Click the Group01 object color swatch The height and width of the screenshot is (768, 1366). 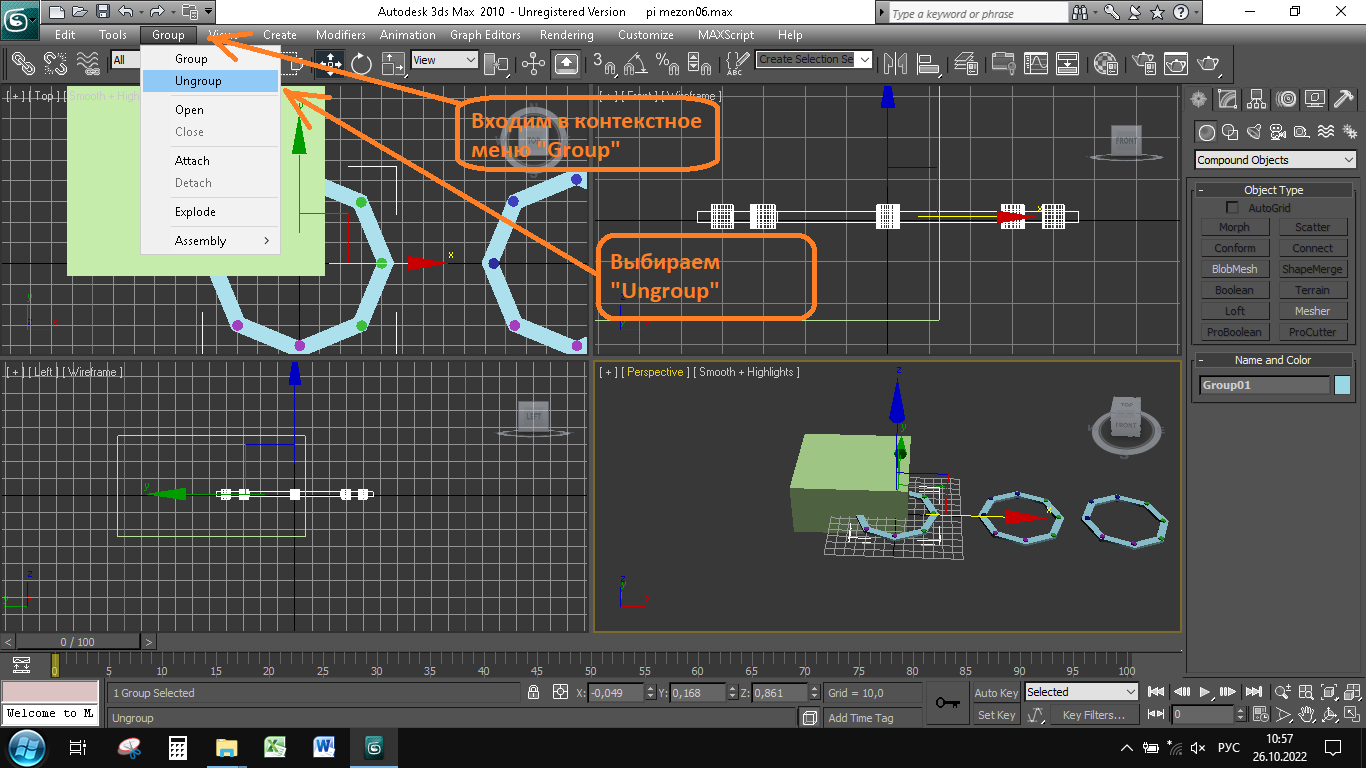click(1342, 385)
